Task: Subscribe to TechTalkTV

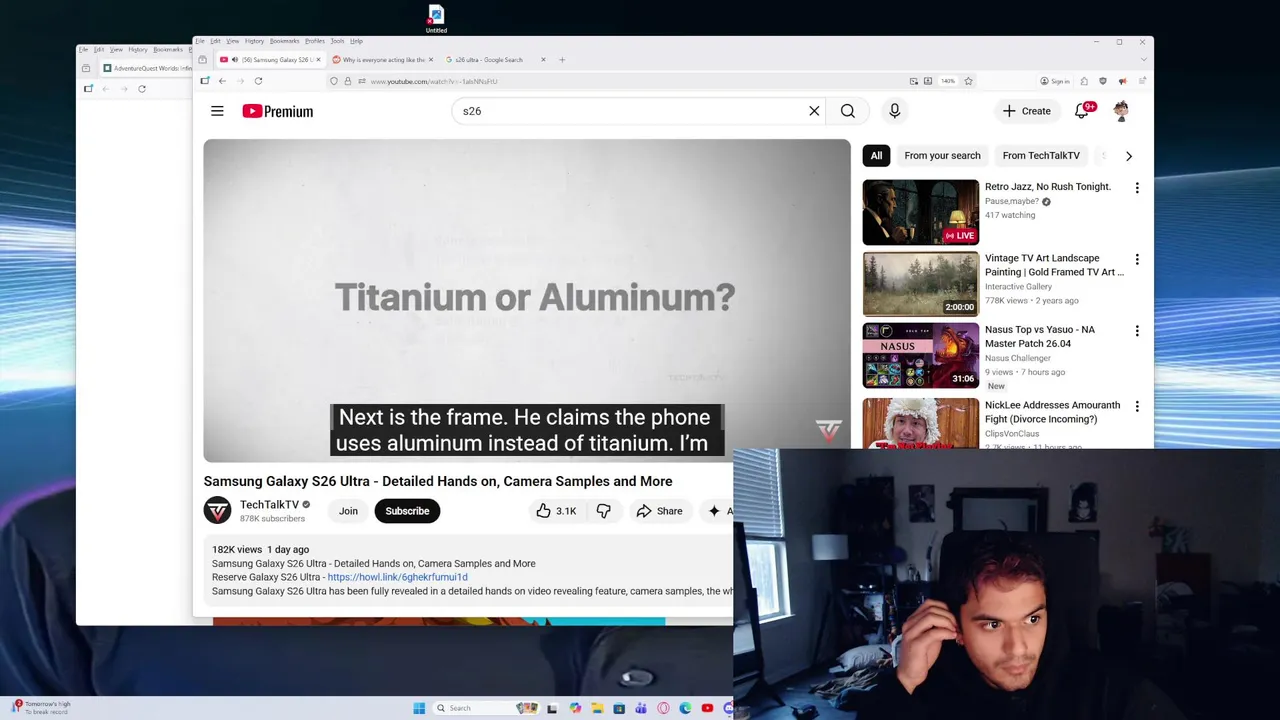Action: [407, 511]
